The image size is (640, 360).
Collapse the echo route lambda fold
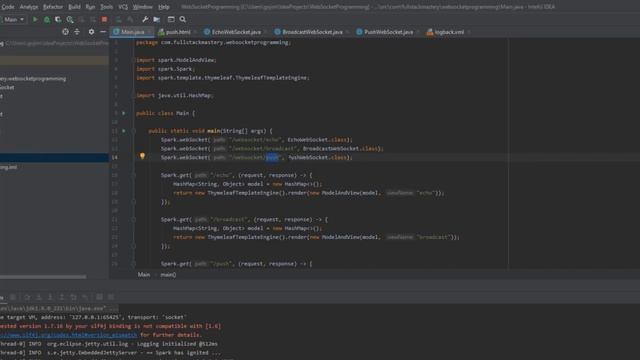(x=133, y=175)
